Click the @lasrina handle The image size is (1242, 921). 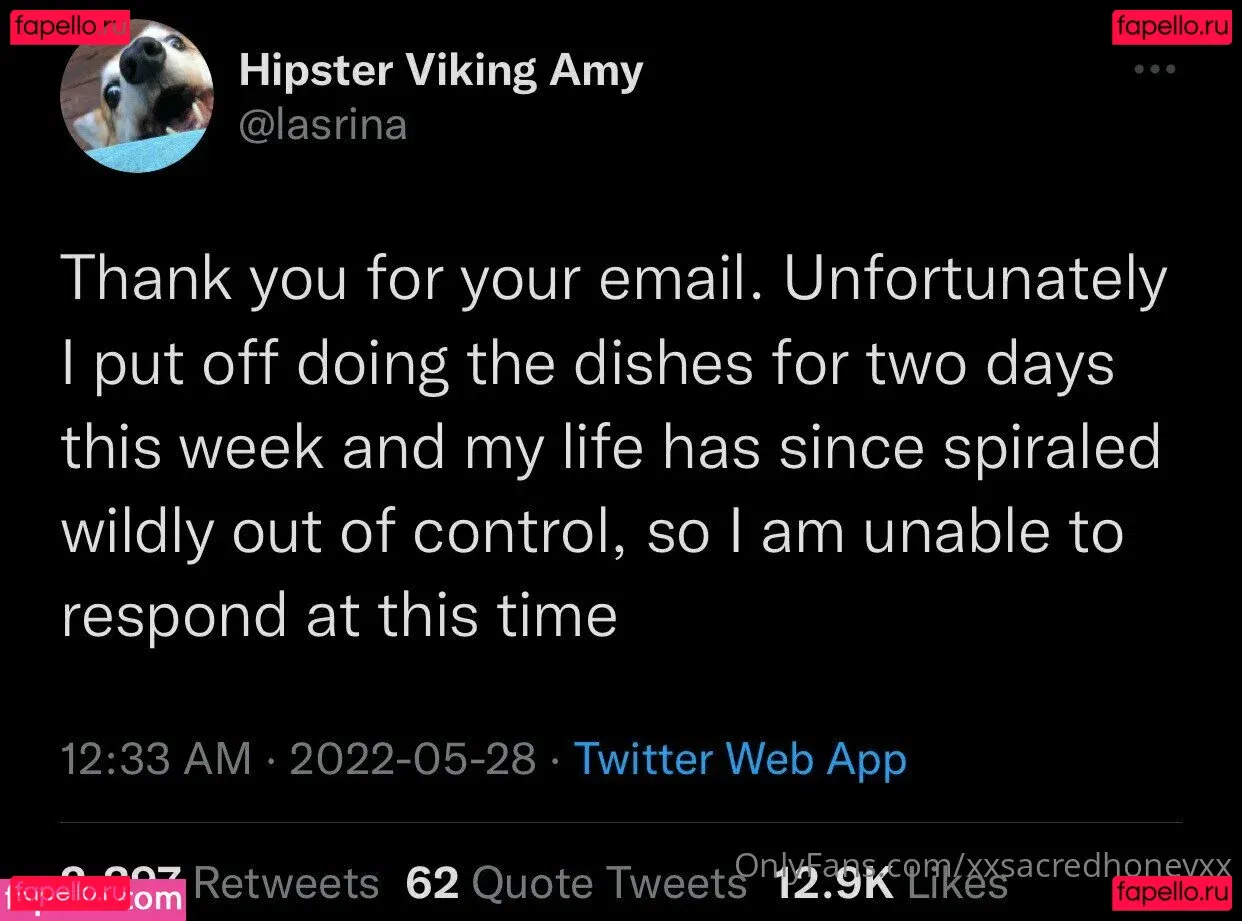(x=323, y=126)
